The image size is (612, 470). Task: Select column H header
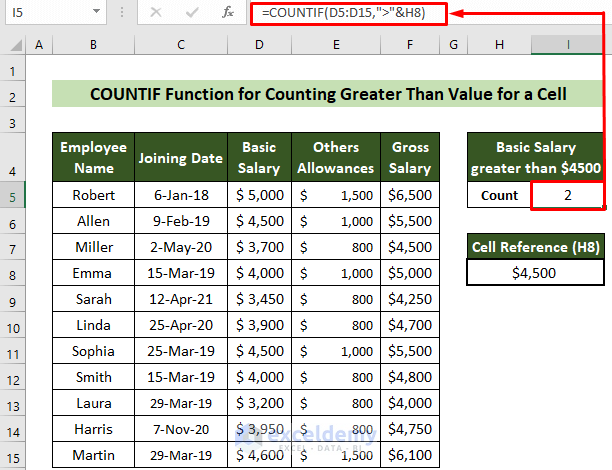[499, 46]
